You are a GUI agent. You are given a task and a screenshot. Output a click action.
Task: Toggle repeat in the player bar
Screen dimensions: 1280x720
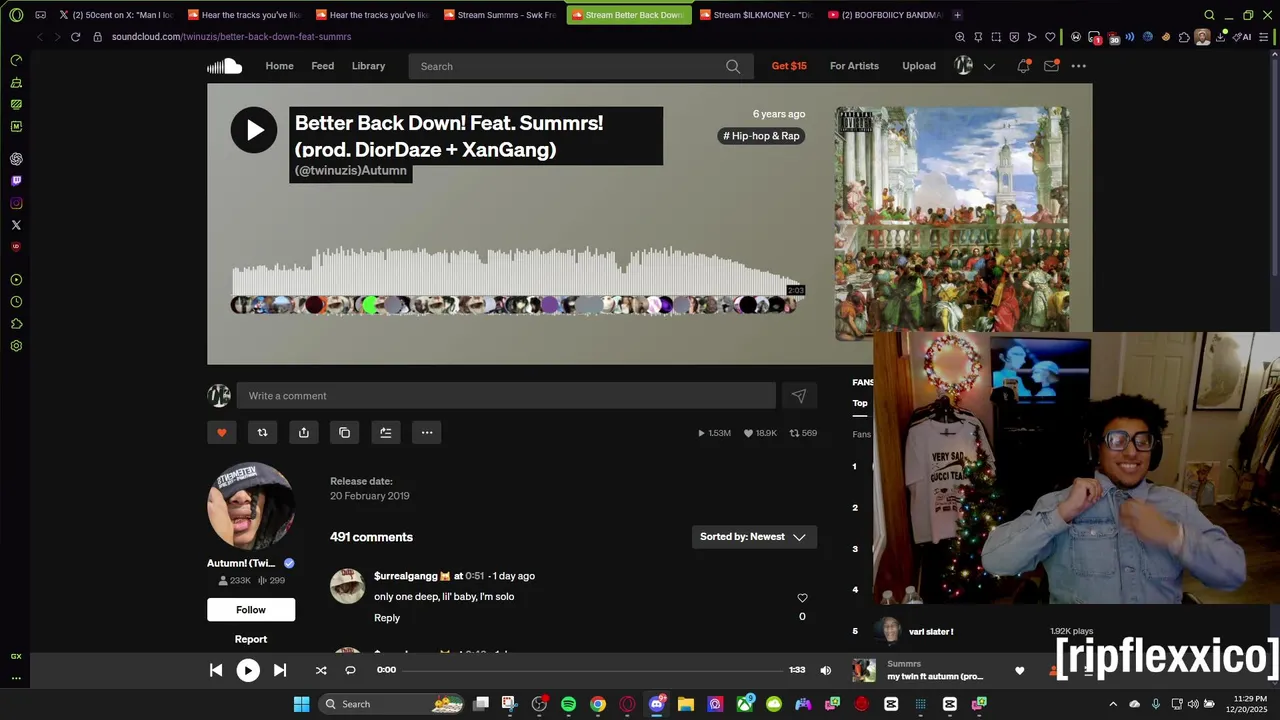350,670
